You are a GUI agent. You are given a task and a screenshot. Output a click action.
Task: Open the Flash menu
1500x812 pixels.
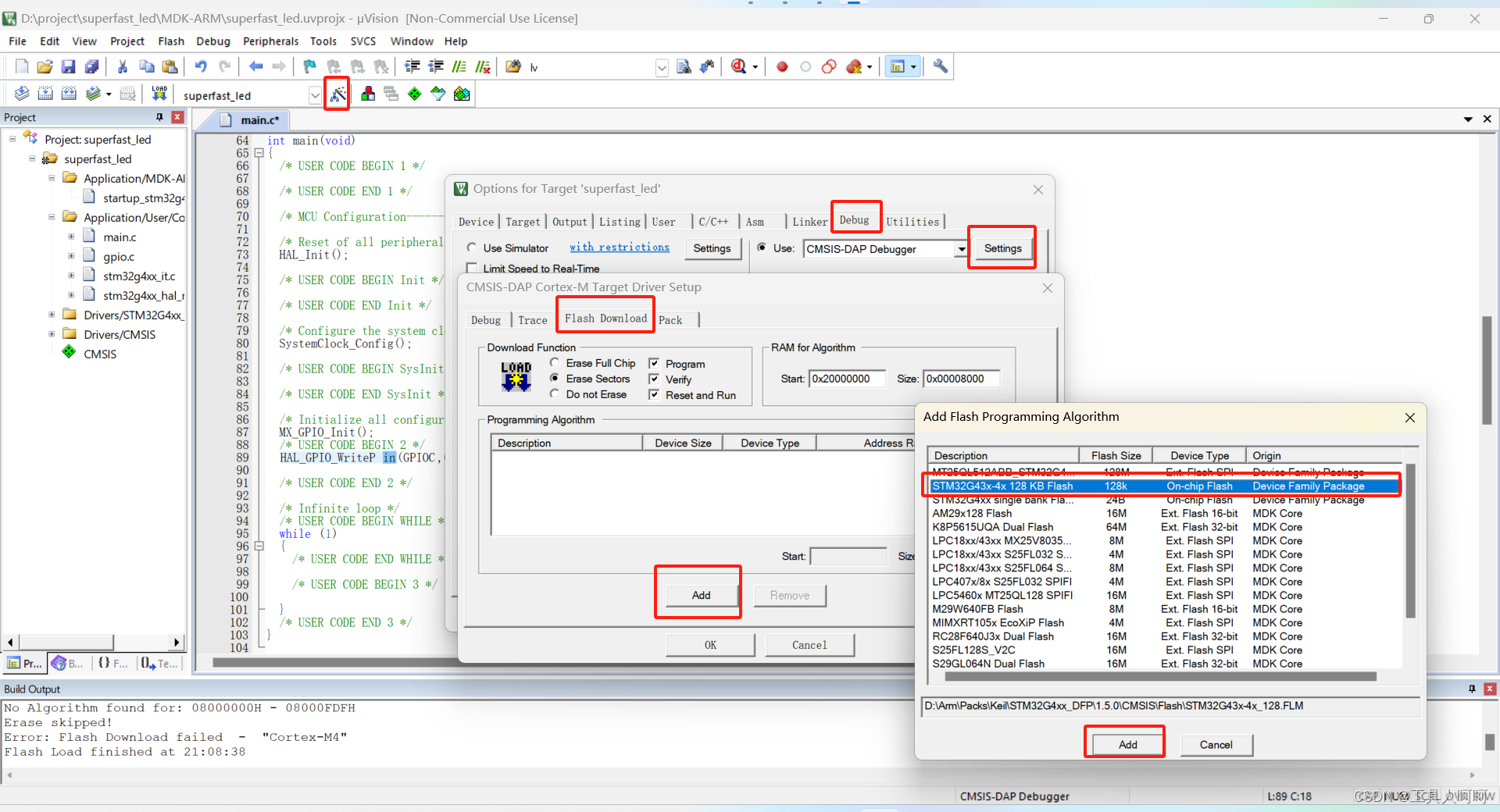coord(171,41)
